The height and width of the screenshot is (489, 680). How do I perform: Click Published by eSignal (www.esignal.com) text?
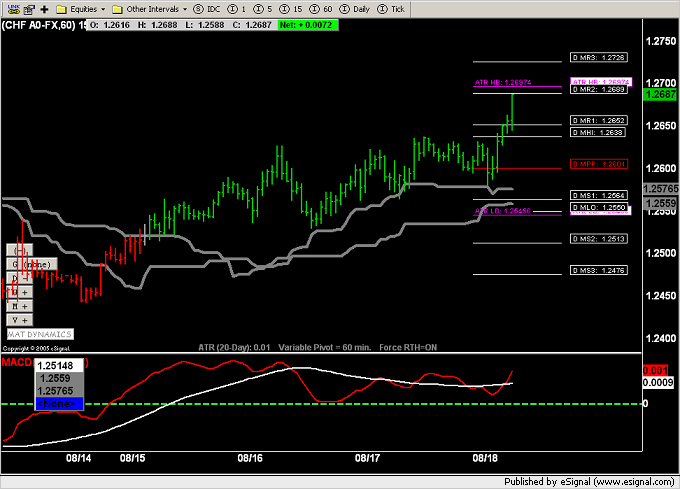[589, 482]
